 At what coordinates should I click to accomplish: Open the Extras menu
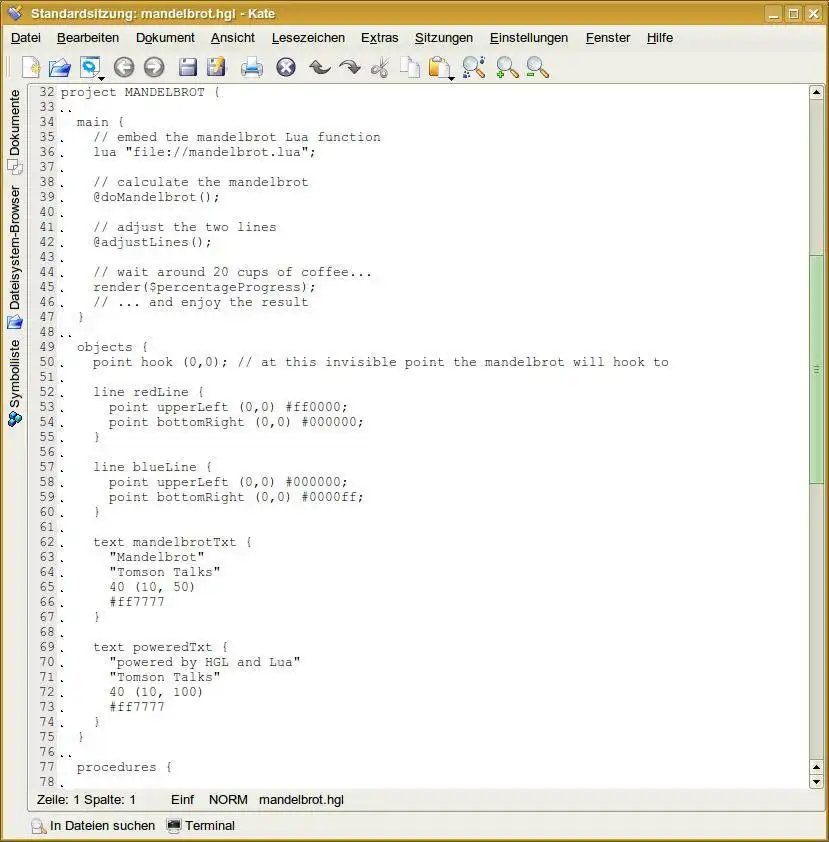pos(380,38)
